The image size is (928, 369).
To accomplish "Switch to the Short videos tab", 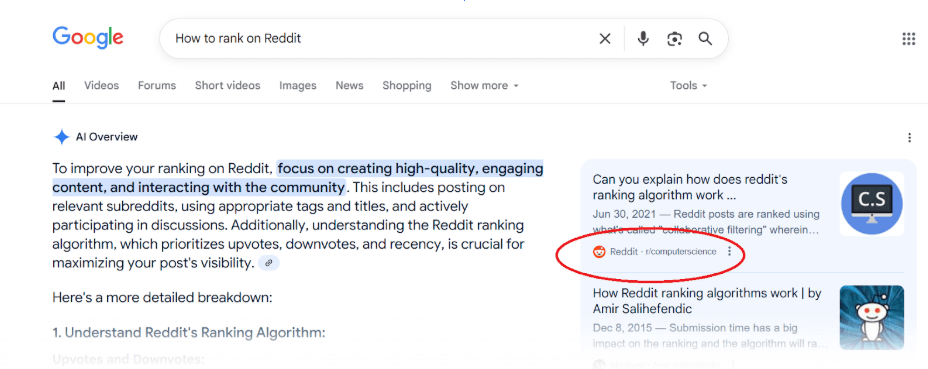I will pyautogui.click(x=228, y=86).
